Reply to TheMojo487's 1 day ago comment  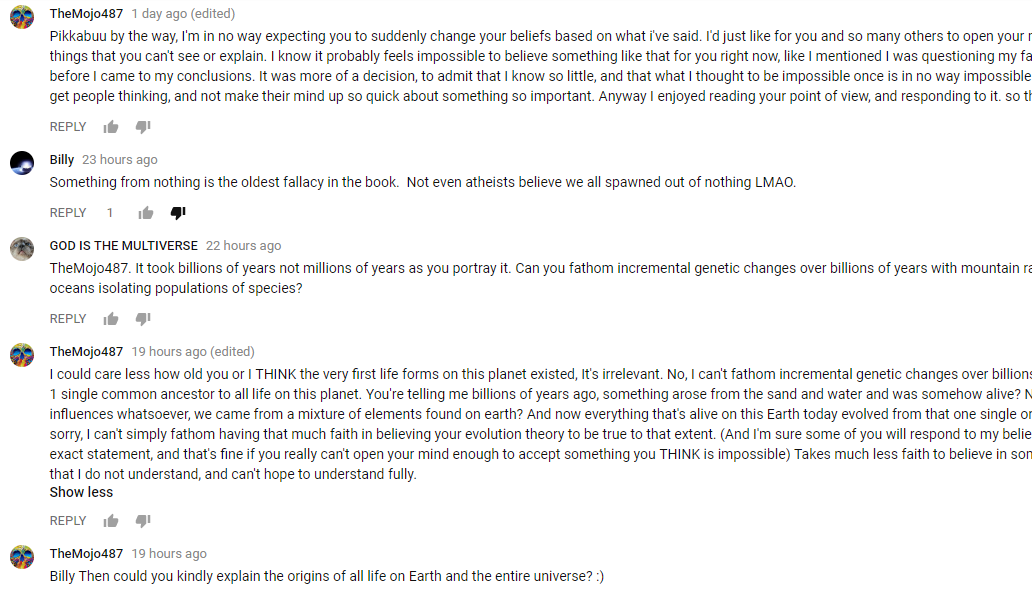coord(68,126)
